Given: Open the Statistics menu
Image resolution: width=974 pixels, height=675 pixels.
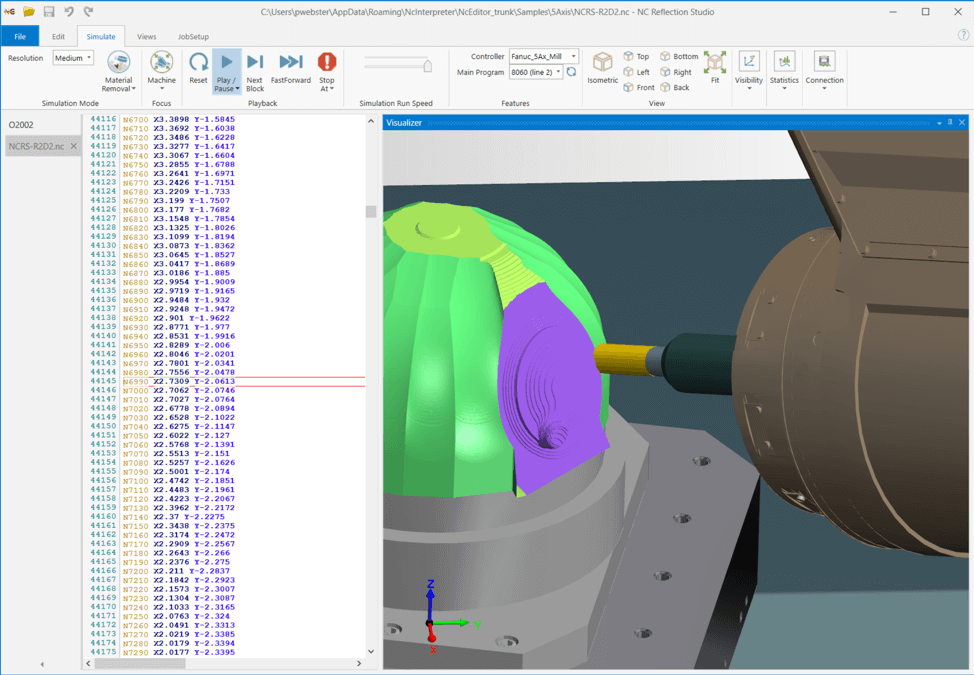Looking at the screenshot, I should point(784,63).
